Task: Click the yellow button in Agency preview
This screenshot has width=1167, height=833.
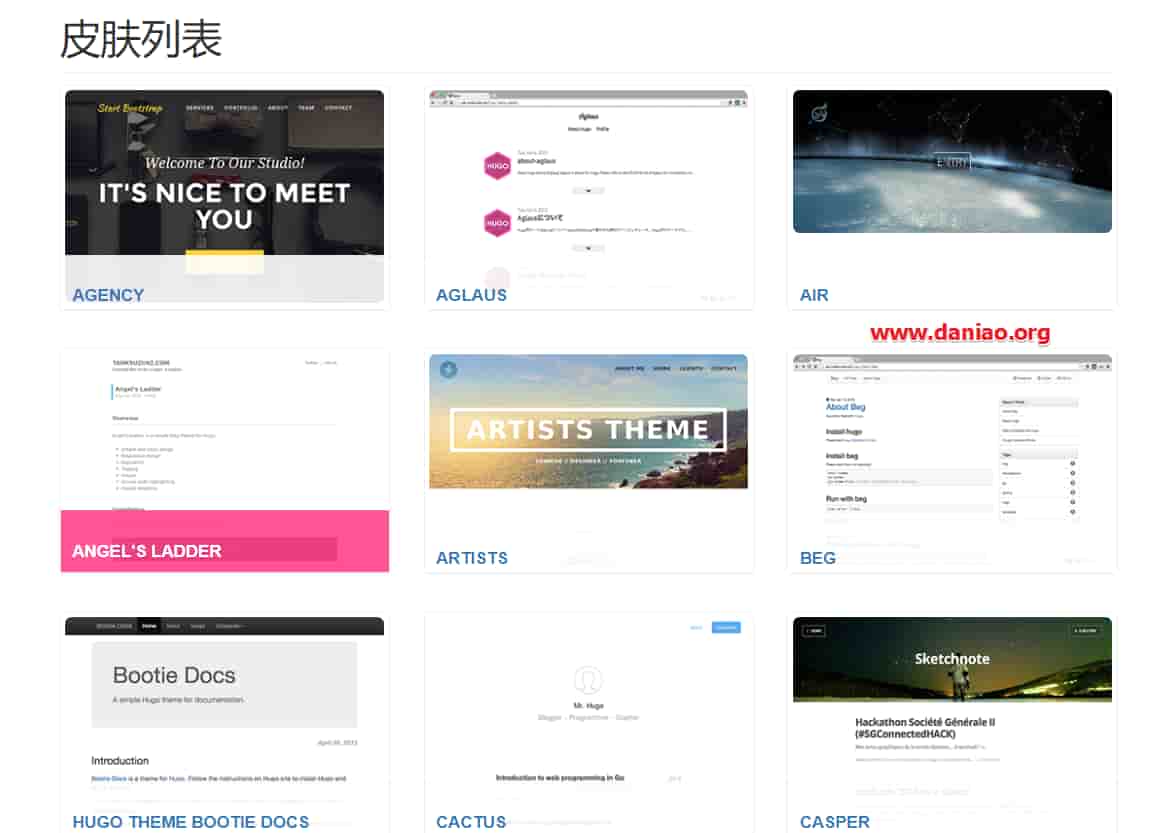Action: point(224,262)
